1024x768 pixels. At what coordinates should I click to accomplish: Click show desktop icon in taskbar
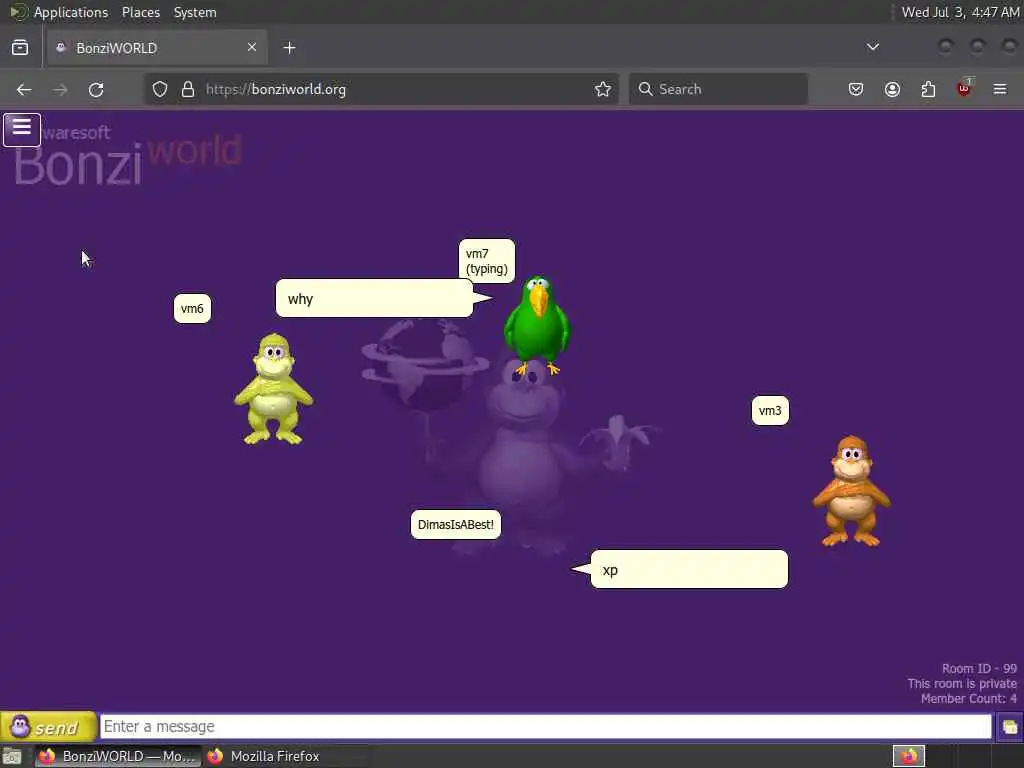coord(12,757)
